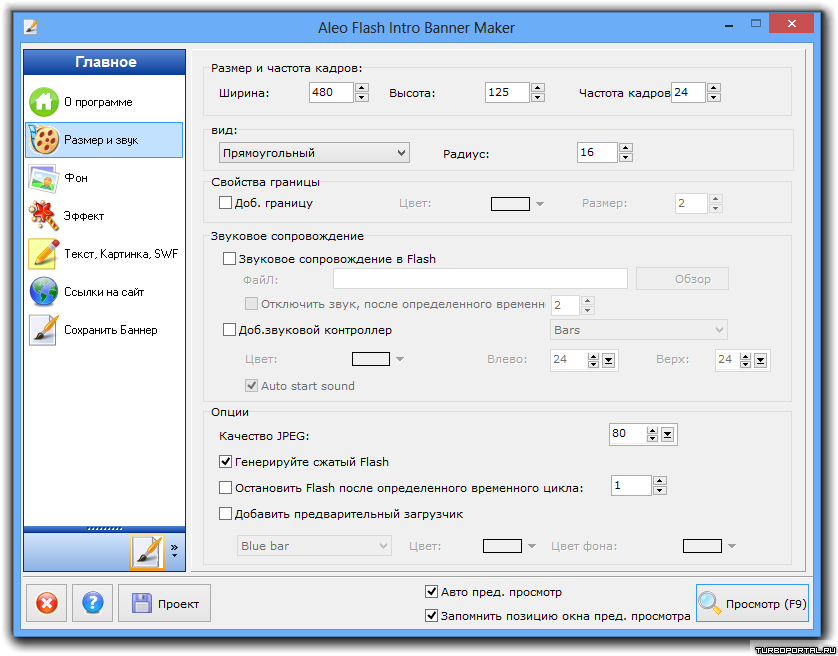Decrease the Радиус value with down arrow
Screen dimensions: 838x656
[x=626, y=158]
